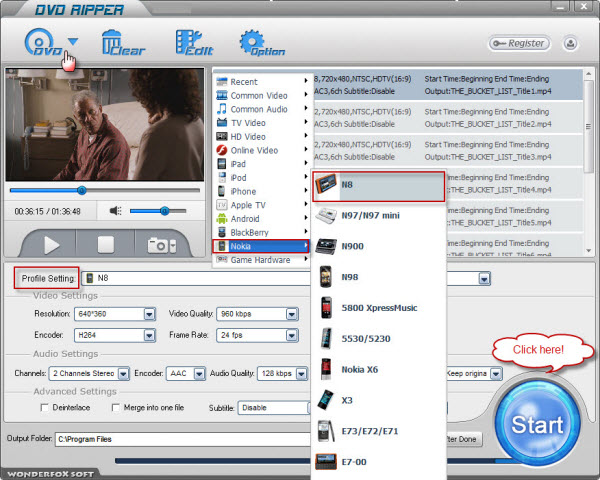Select the Android category icon
The height and width of the screenshot is (480, 600).
pyautogui.click(x=222, y=219)
